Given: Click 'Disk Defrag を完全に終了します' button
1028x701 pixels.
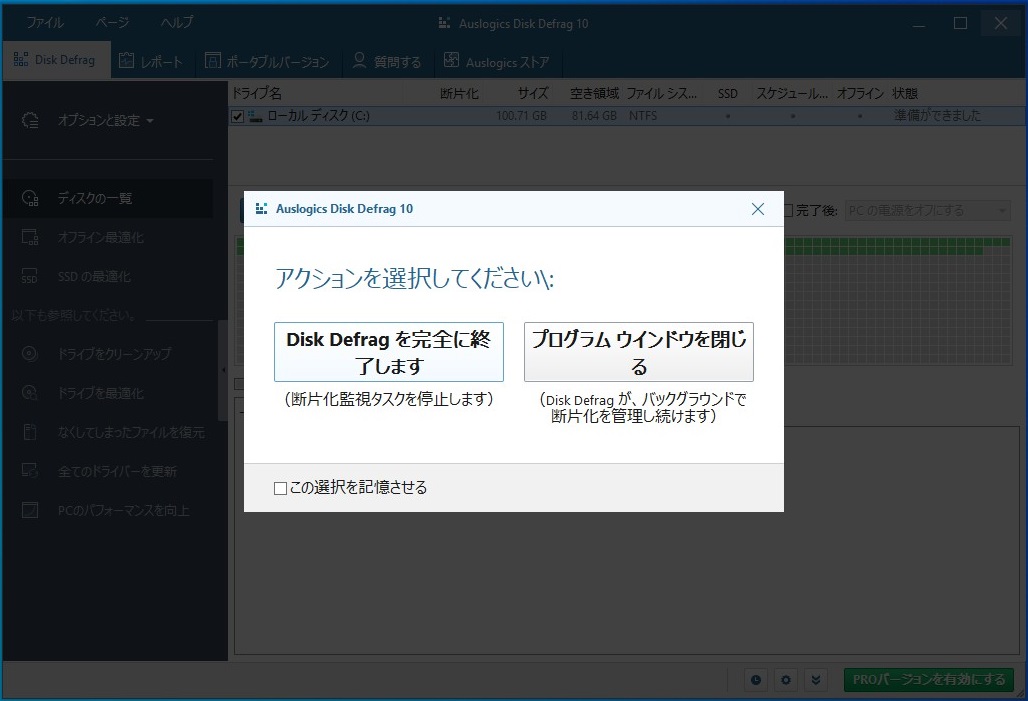Looking at the screenshot, I should tap(389, 352).
